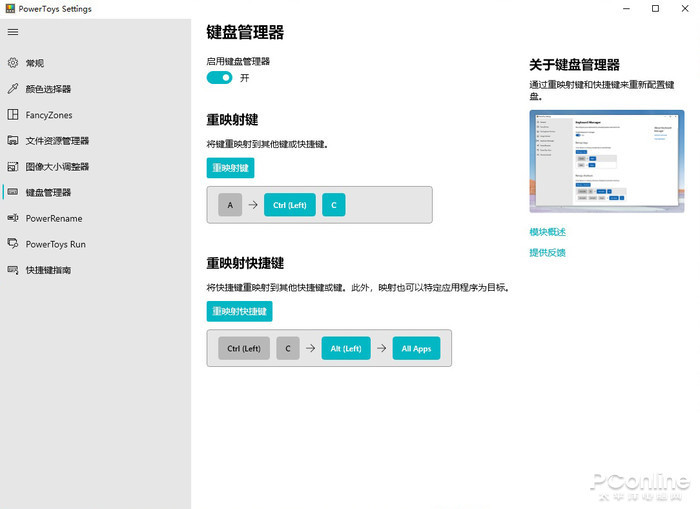Screen dimensions: 700x509
Task: Click the gray Ctrl (Left) shortcut chip
Action: [x=244, y=348]
